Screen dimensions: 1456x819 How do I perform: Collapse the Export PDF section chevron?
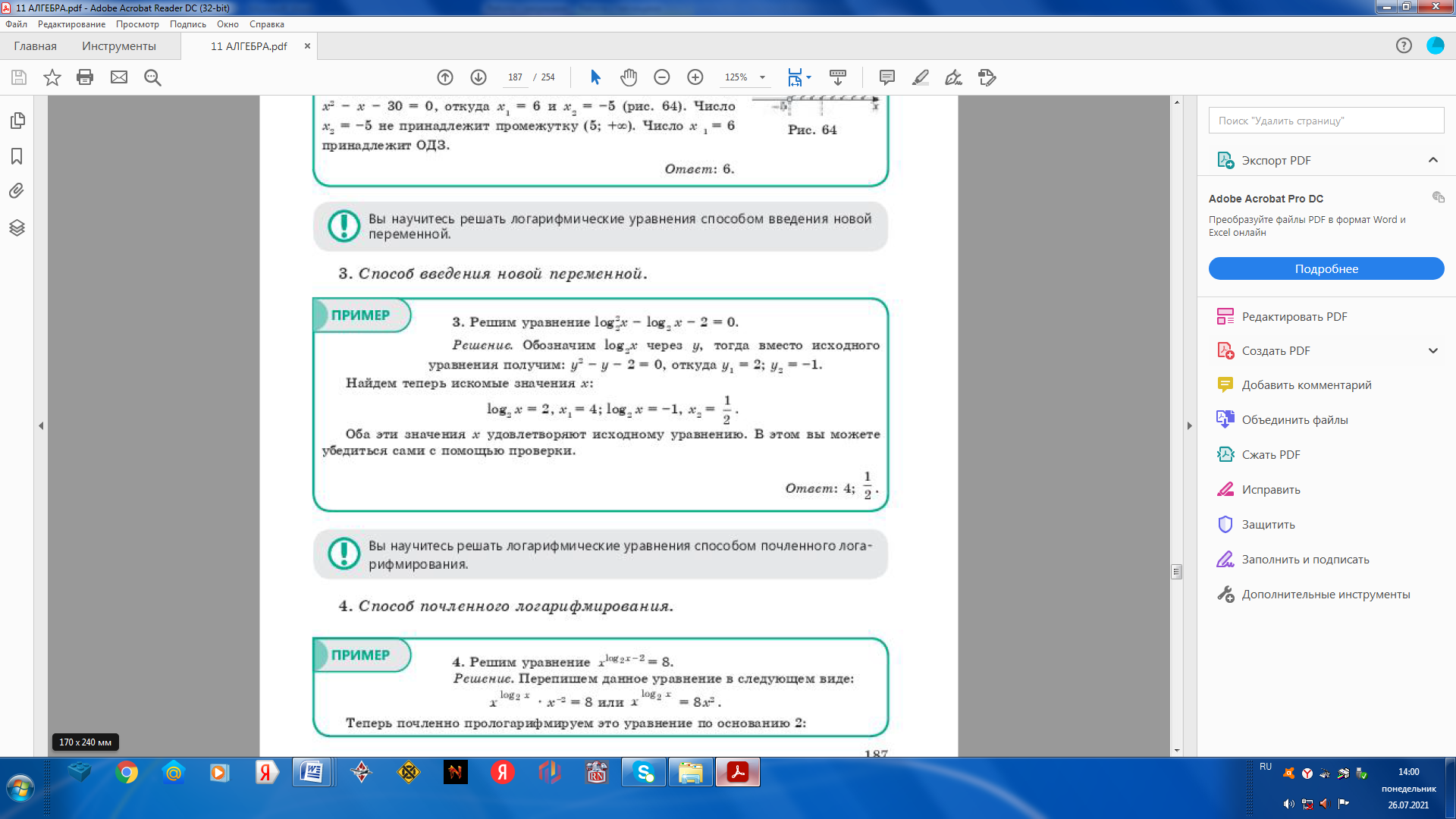click(1432, 160)
